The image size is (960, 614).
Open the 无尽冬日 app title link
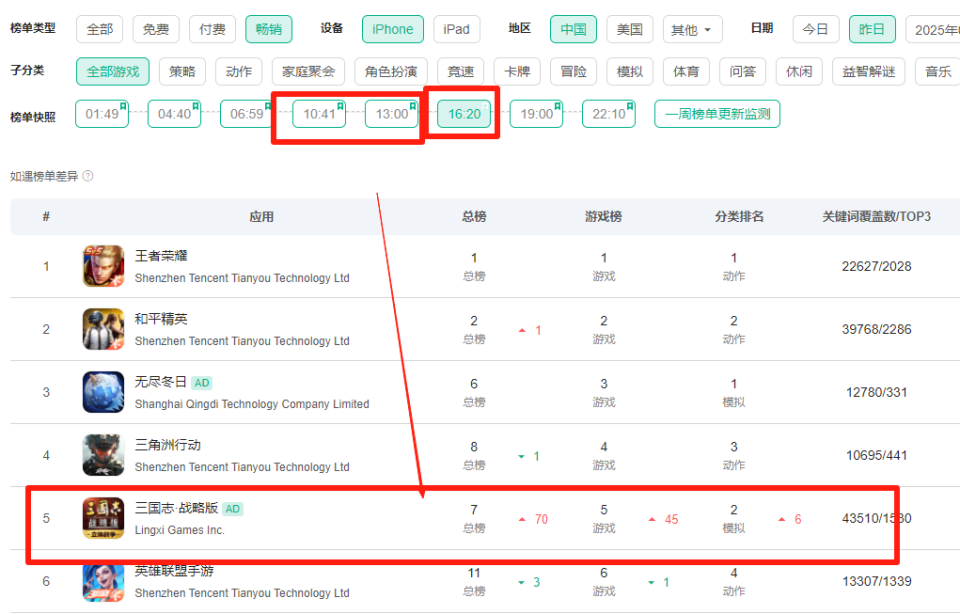point(160,382)
